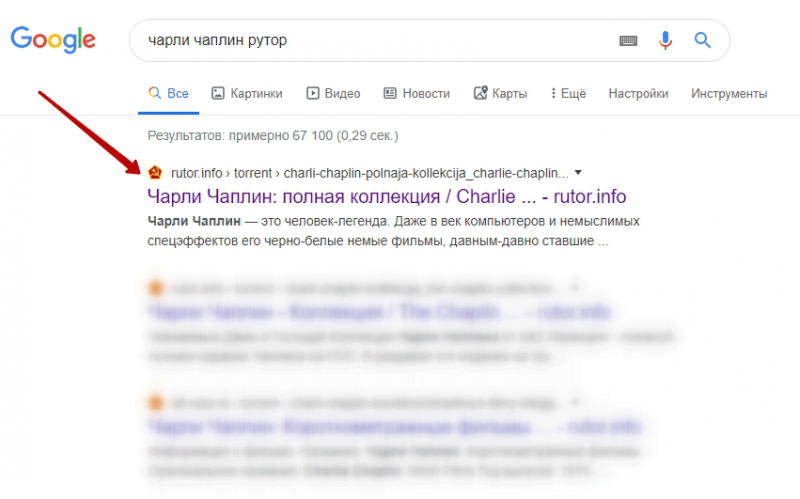Expand the Ещё menu

click(568, 93)
